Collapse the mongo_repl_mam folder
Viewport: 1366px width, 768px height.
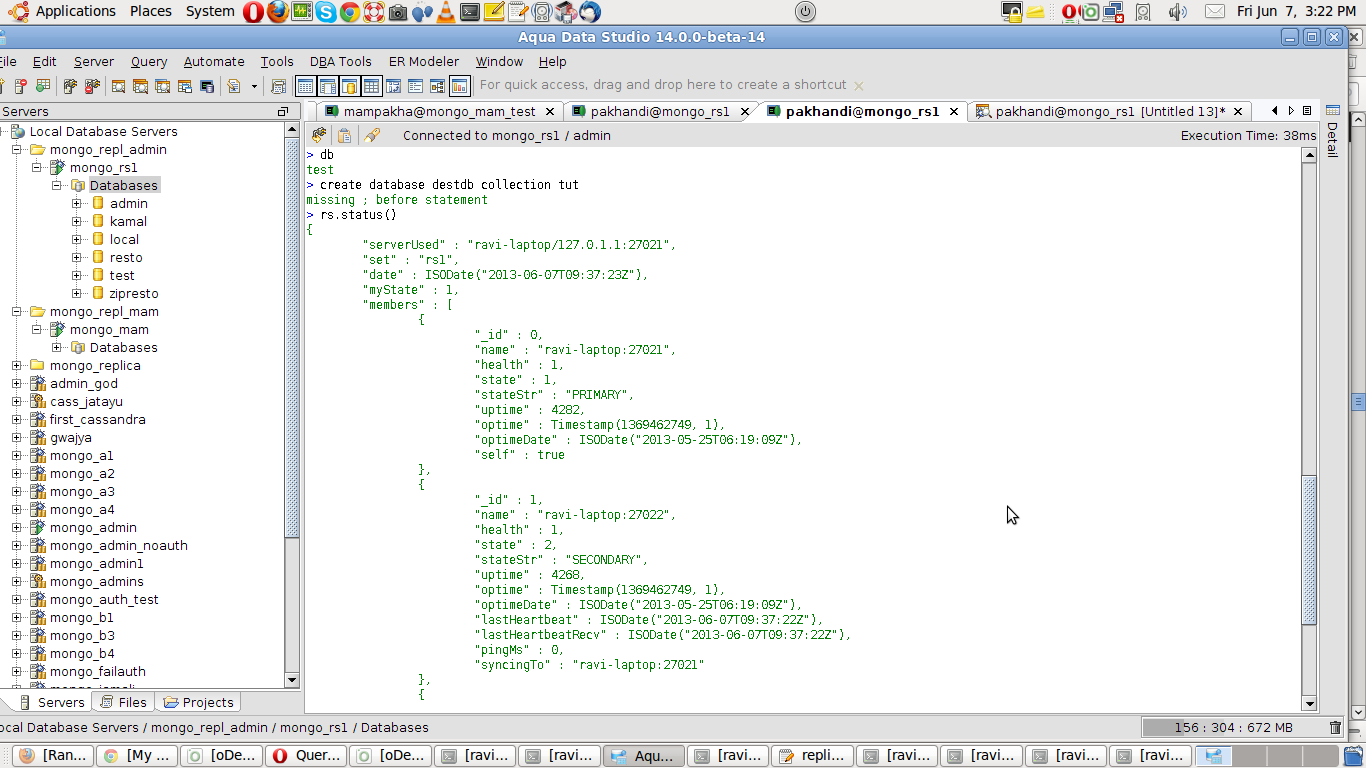pyautogui.click(x=17, y=312)
